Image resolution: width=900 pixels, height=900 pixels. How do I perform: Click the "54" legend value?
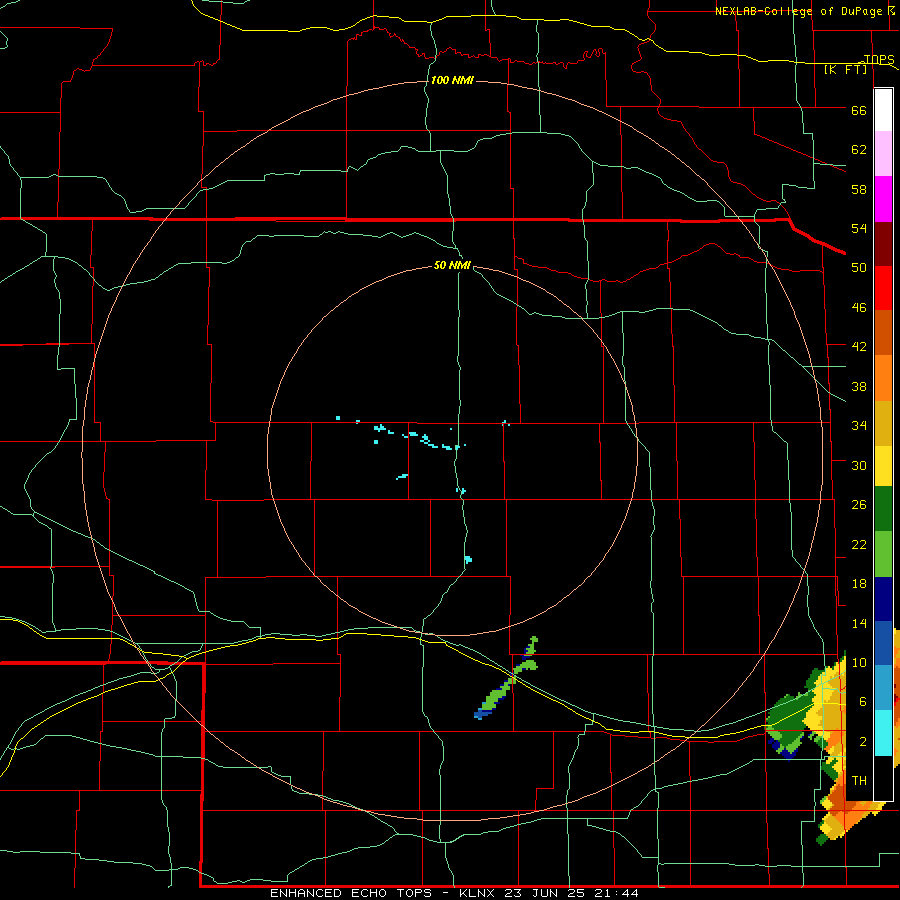[x=859, y=228]
